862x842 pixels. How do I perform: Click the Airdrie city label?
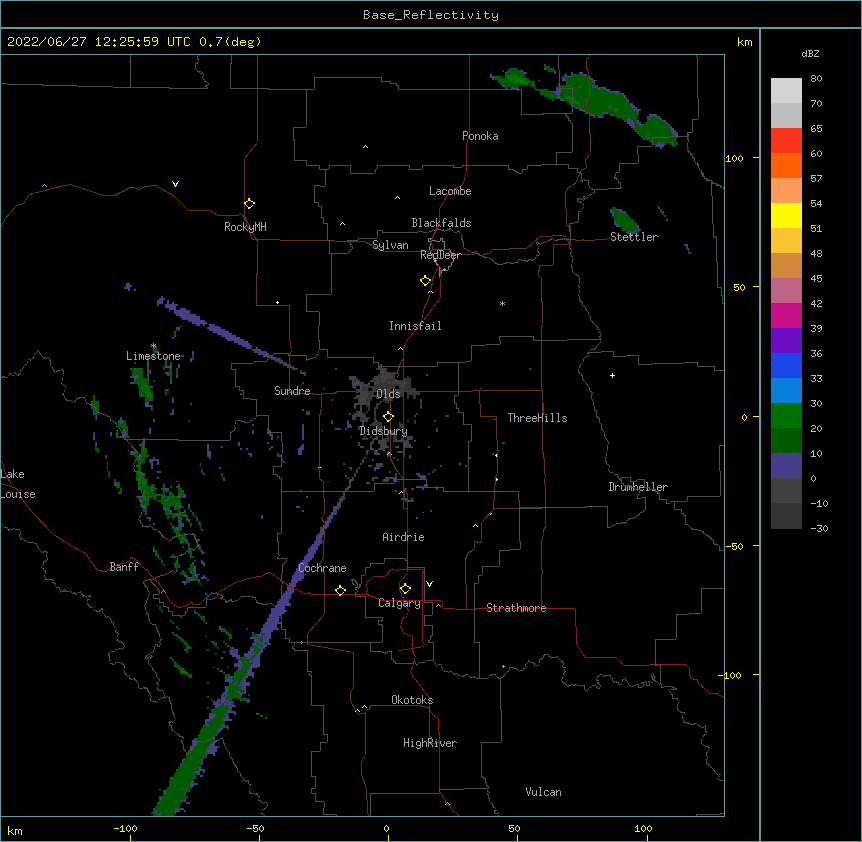tap(403, 537)
